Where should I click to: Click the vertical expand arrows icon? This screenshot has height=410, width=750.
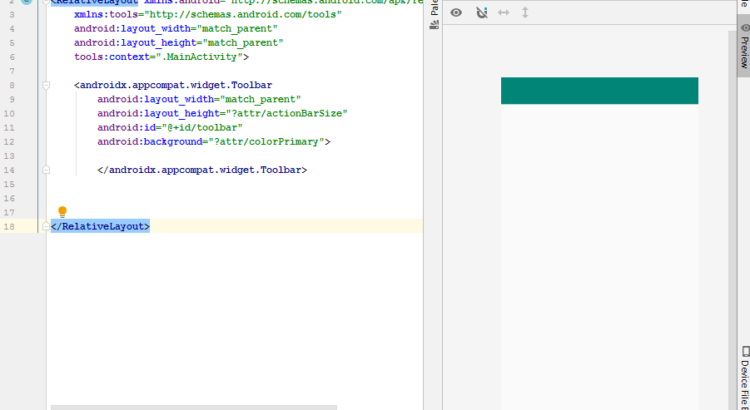tap(526, 12)
